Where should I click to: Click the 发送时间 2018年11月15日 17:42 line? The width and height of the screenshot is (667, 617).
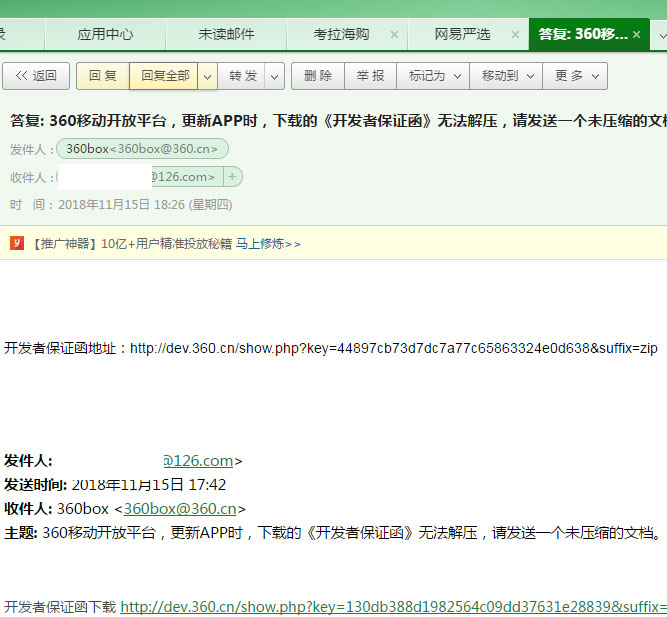(x=115, y=485)
